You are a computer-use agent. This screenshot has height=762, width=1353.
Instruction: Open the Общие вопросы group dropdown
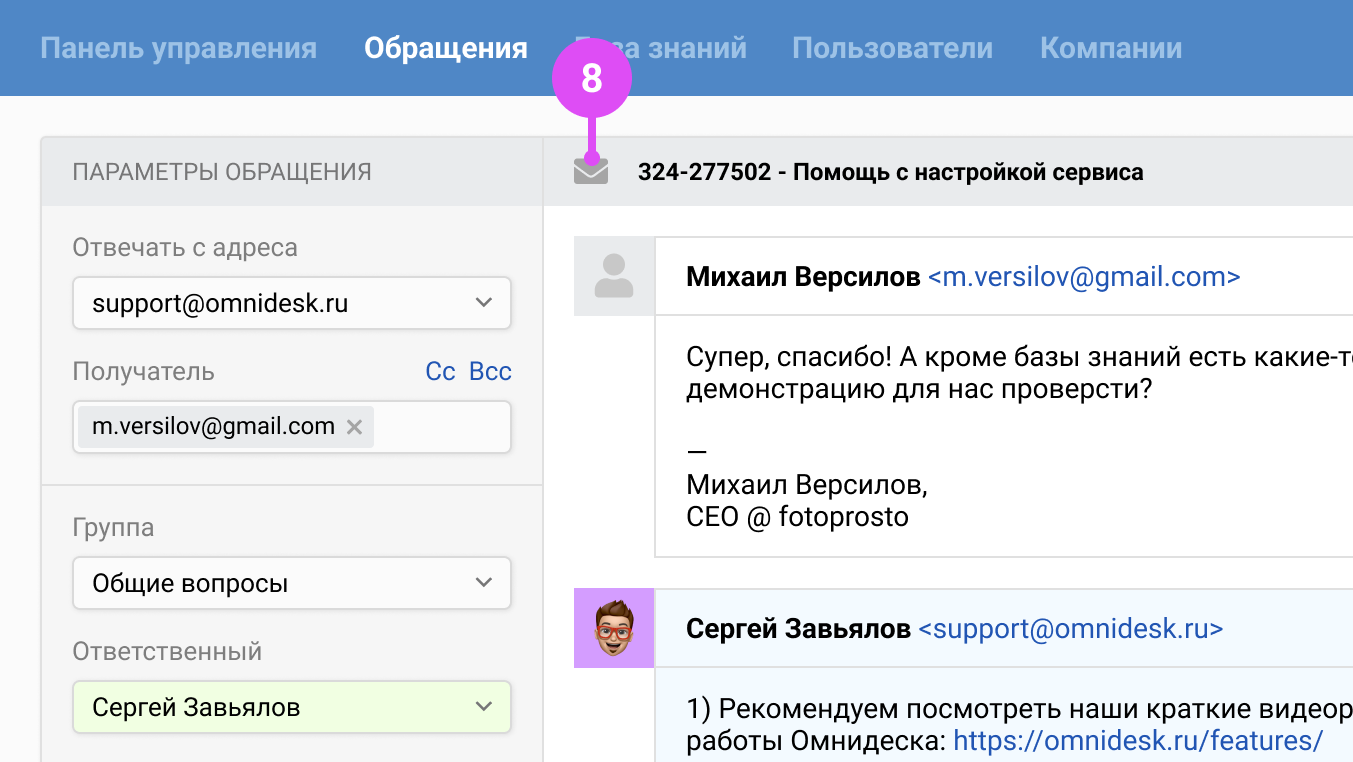(x=290, y=583)
